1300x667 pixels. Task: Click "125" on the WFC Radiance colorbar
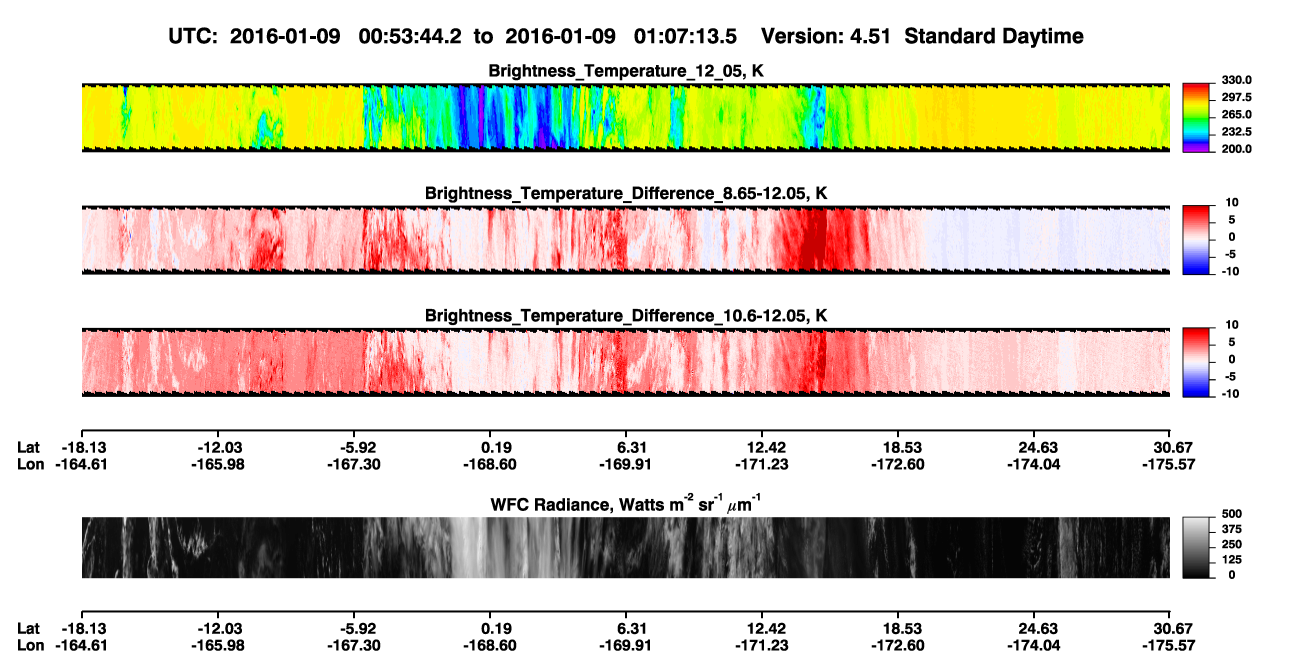[1234, 561]
